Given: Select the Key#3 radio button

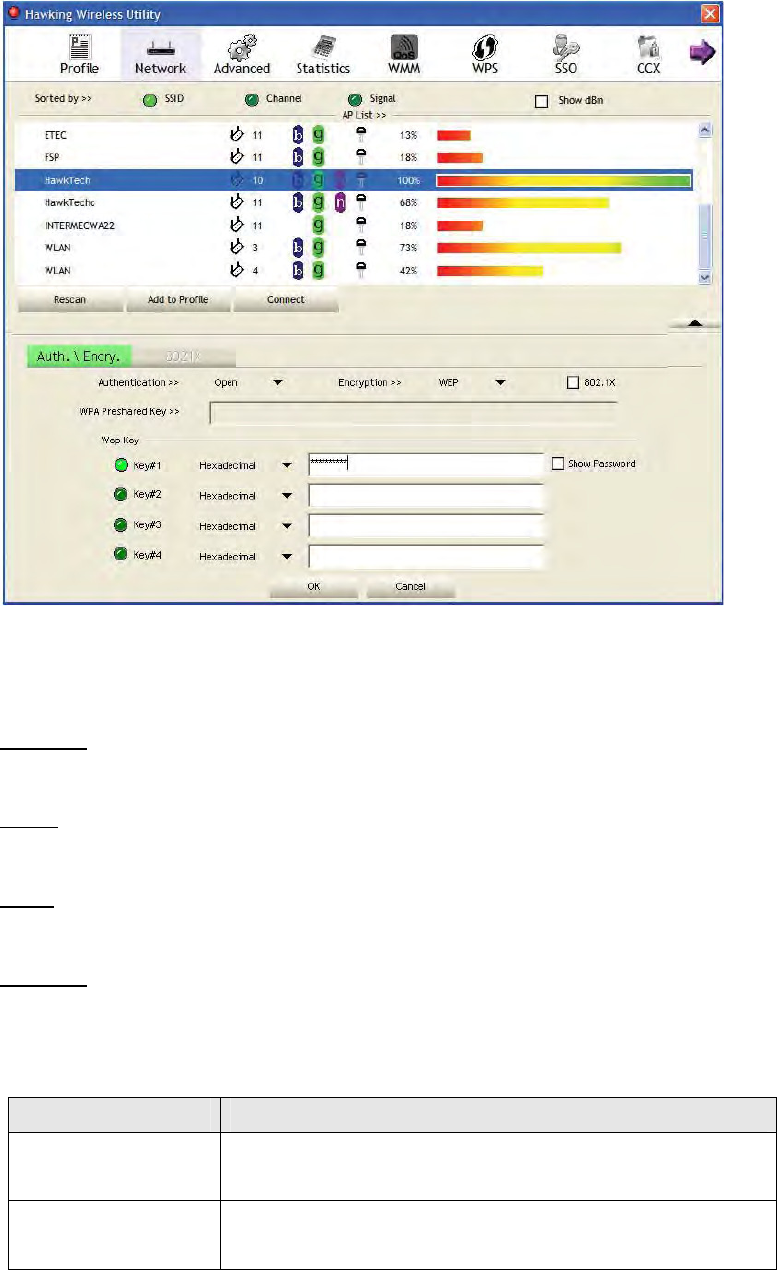Looking at the screenshot, I should click(x=121, y=525).
